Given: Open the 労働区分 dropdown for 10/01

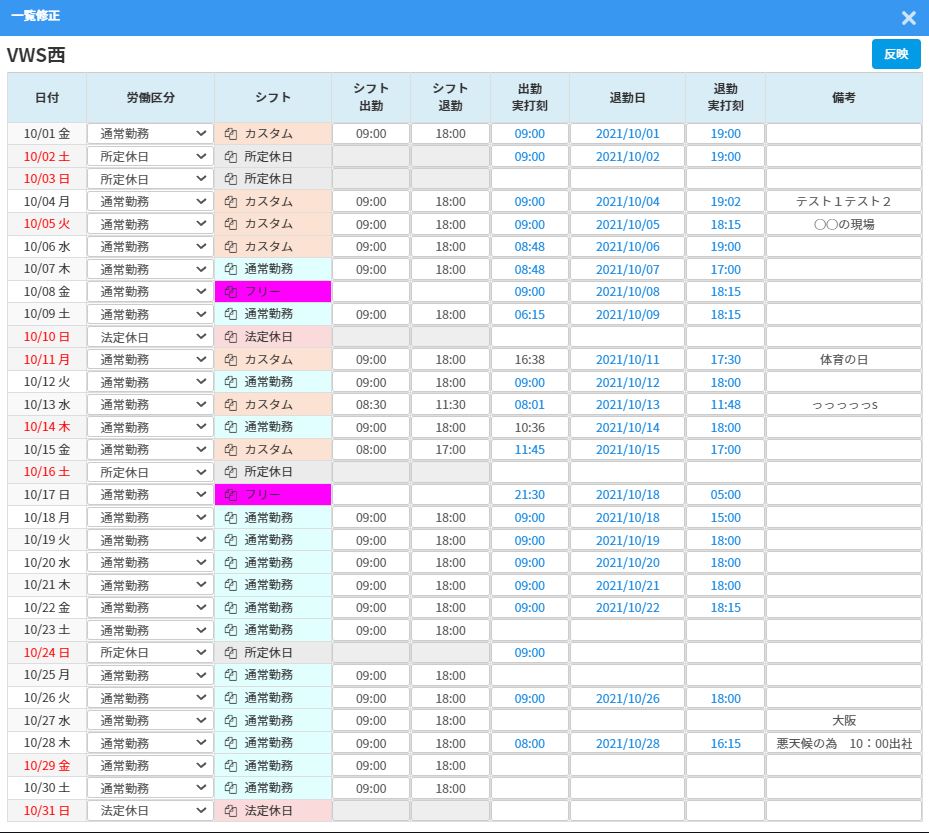Looking at the screenshot, I should click(x=150, y=134).
